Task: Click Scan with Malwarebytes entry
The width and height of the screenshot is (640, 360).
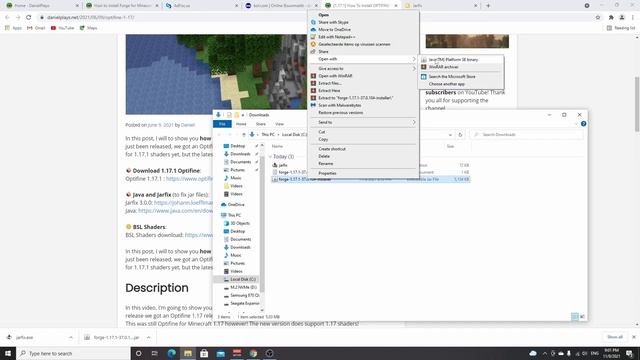Action: tap(340, 105)
